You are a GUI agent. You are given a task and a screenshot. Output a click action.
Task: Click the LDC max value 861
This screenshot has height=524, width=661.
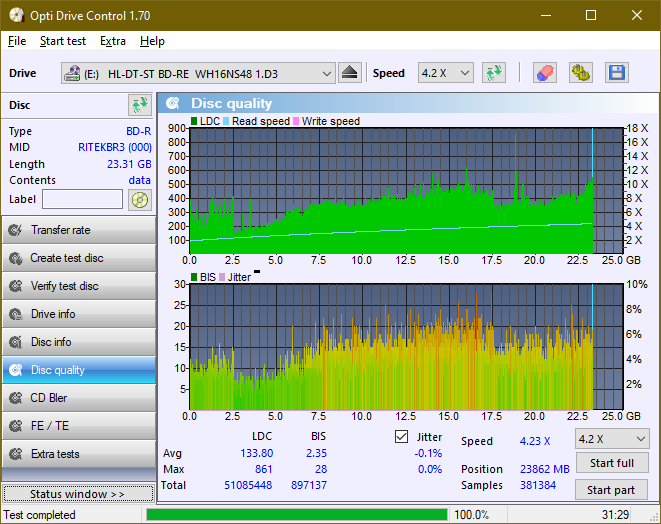(x=263, y=469)
